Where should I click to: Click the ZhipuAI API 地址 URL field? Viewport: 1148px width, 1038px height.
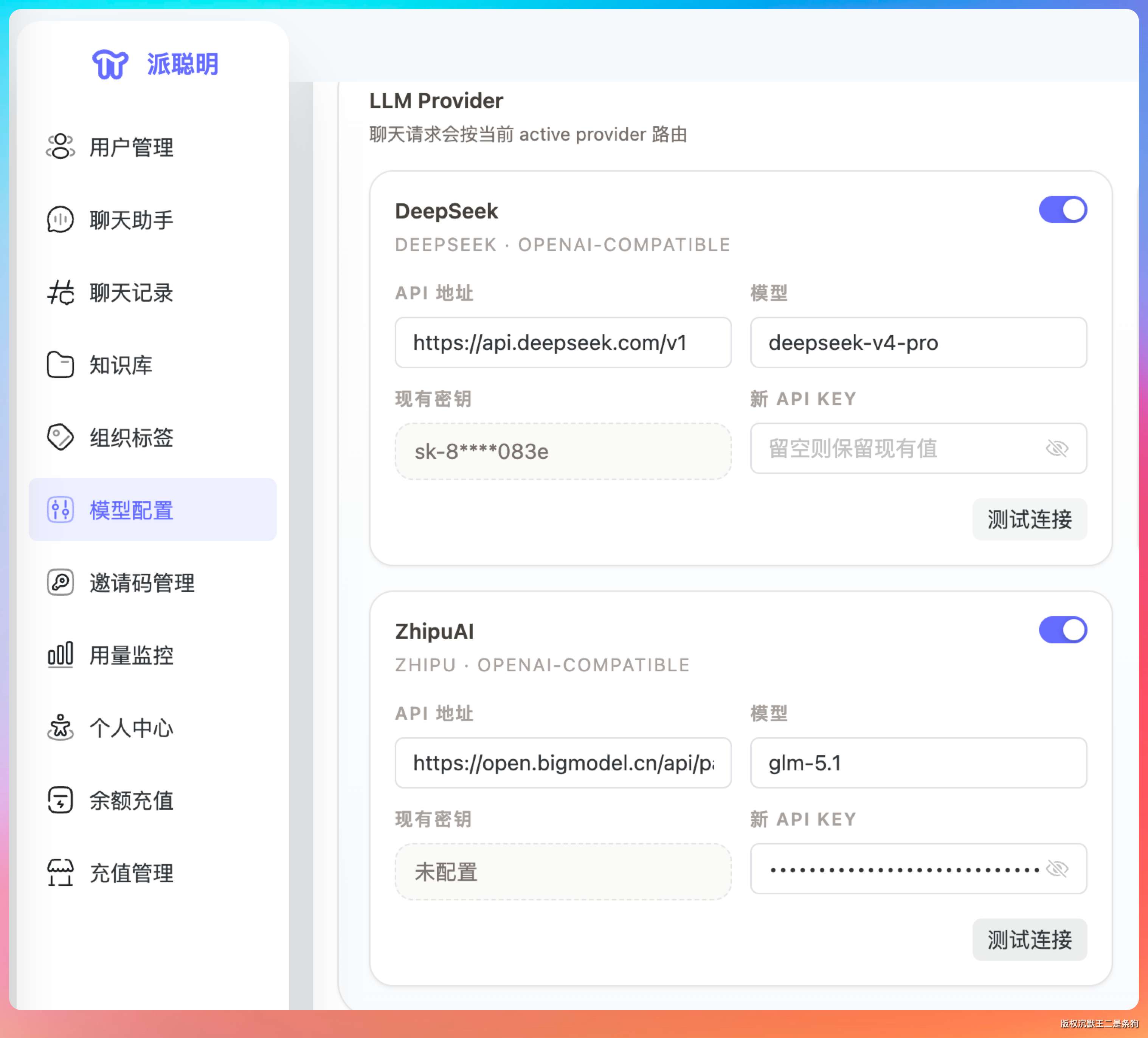click(x=563, y=763)
